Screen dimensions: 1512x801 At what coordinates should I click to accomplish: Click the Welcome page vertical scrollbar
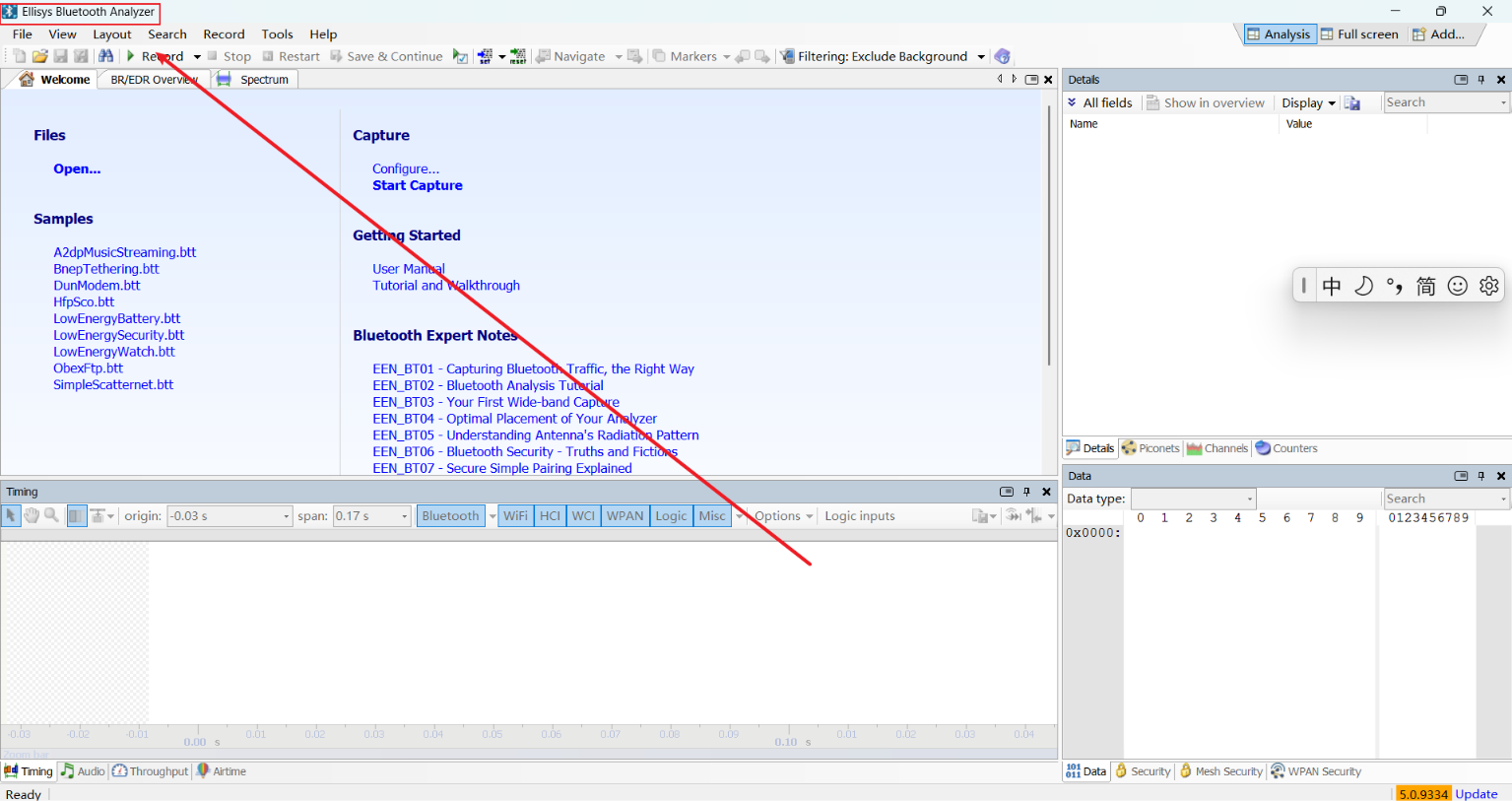pyautogui.click(x=1049, y=236)
